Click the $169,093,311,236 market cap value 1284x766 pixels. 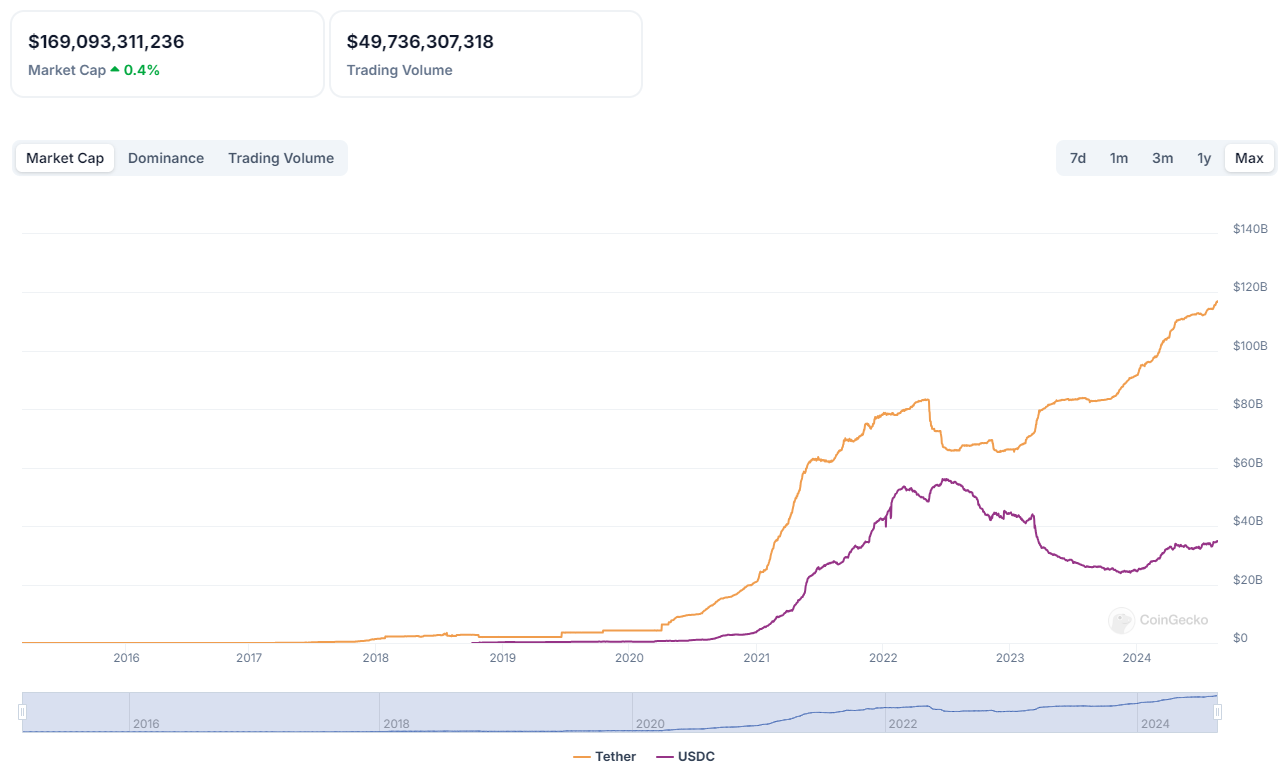point(106,42)
